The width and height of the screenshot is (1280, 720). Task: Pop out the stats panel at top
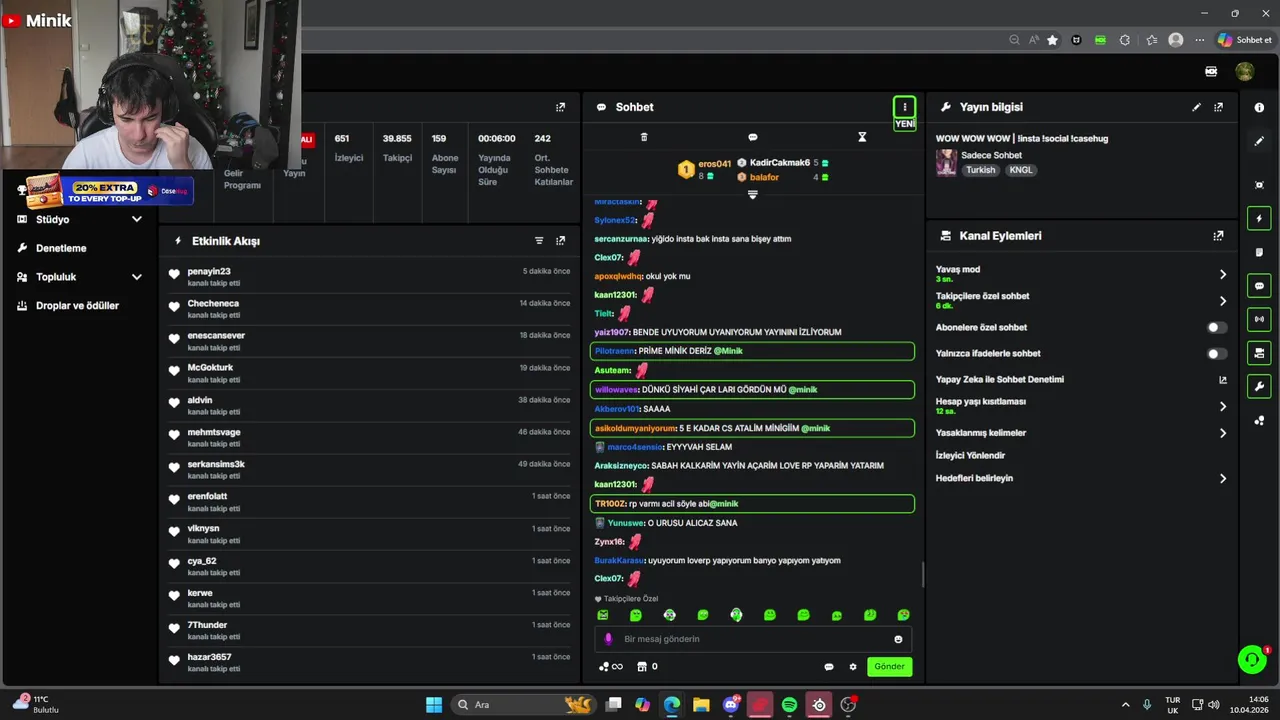[560, 107]
